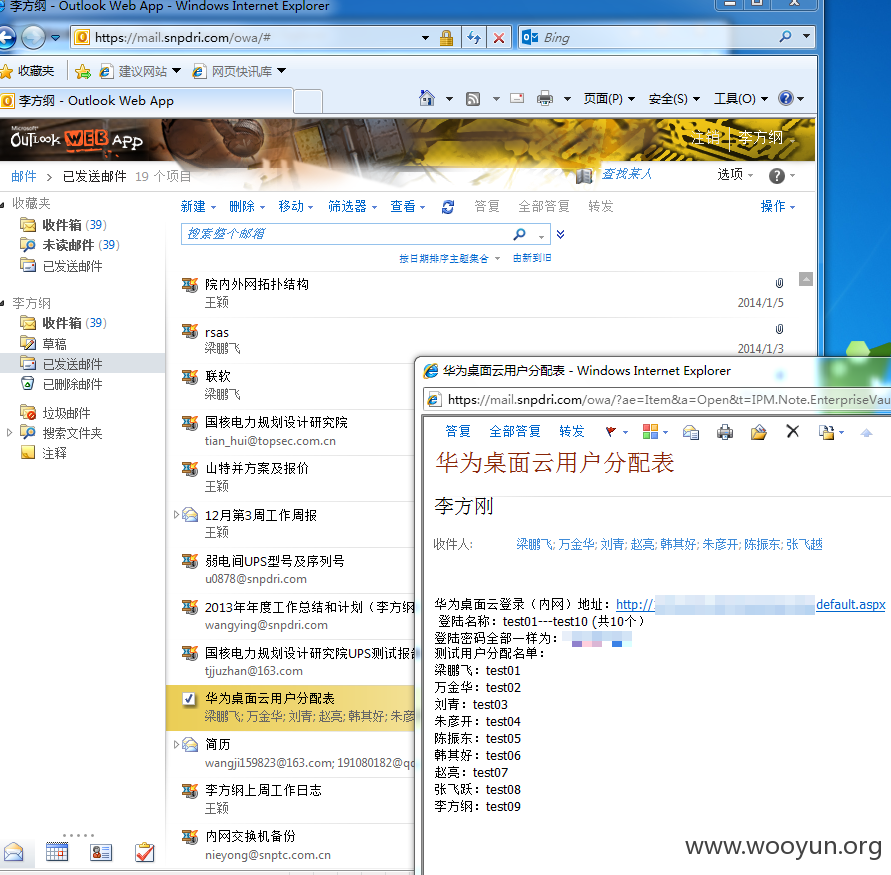Open the 移动 dropdown menu
This screenshot has width=891, height=875.
pyautogui.click(x=295, y=206)
